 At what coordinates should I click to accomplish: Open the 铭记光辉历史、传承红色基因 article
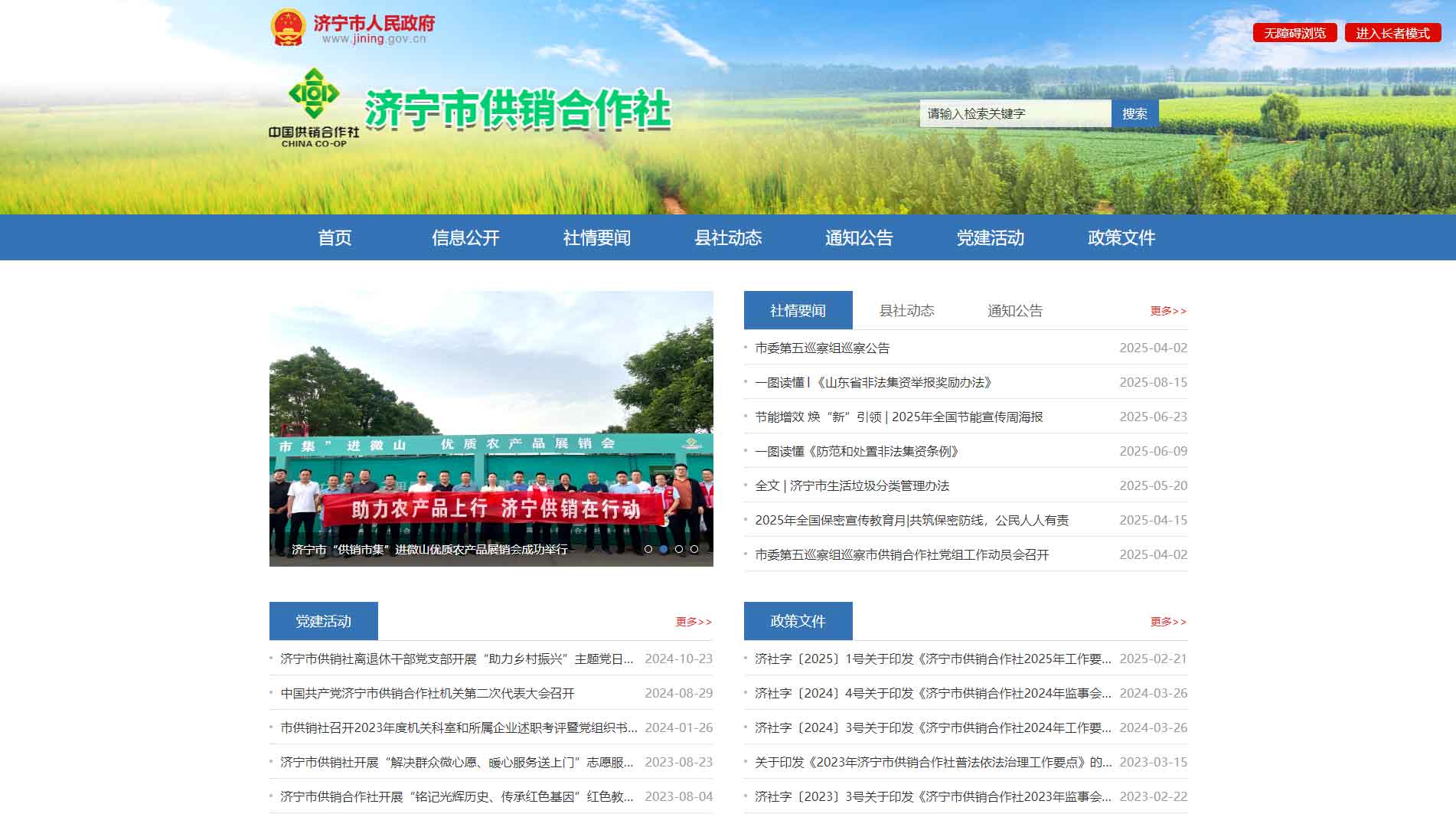click(457, 796)
